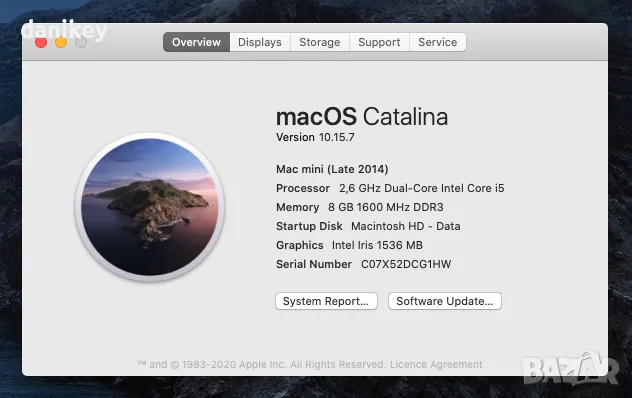Select the Mac mini (Late 2014) text
The width and height of the screenshot is (632, 398).
332,169
